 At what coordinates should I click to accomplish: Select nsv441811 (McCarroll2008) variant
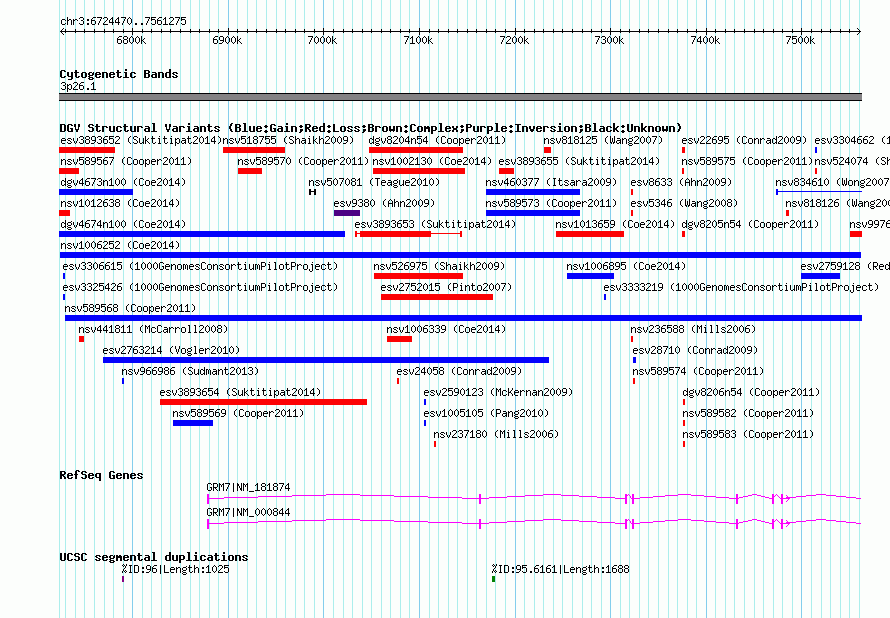(x=153, y=329)
